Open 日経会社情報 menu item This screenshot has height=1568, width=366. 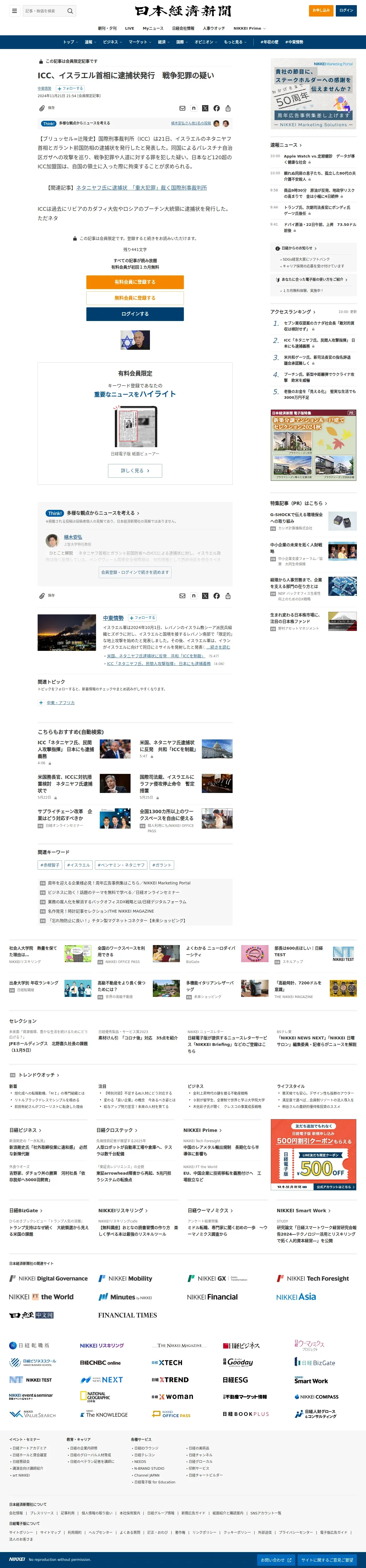pyautogui.click(x=183, y=28)
